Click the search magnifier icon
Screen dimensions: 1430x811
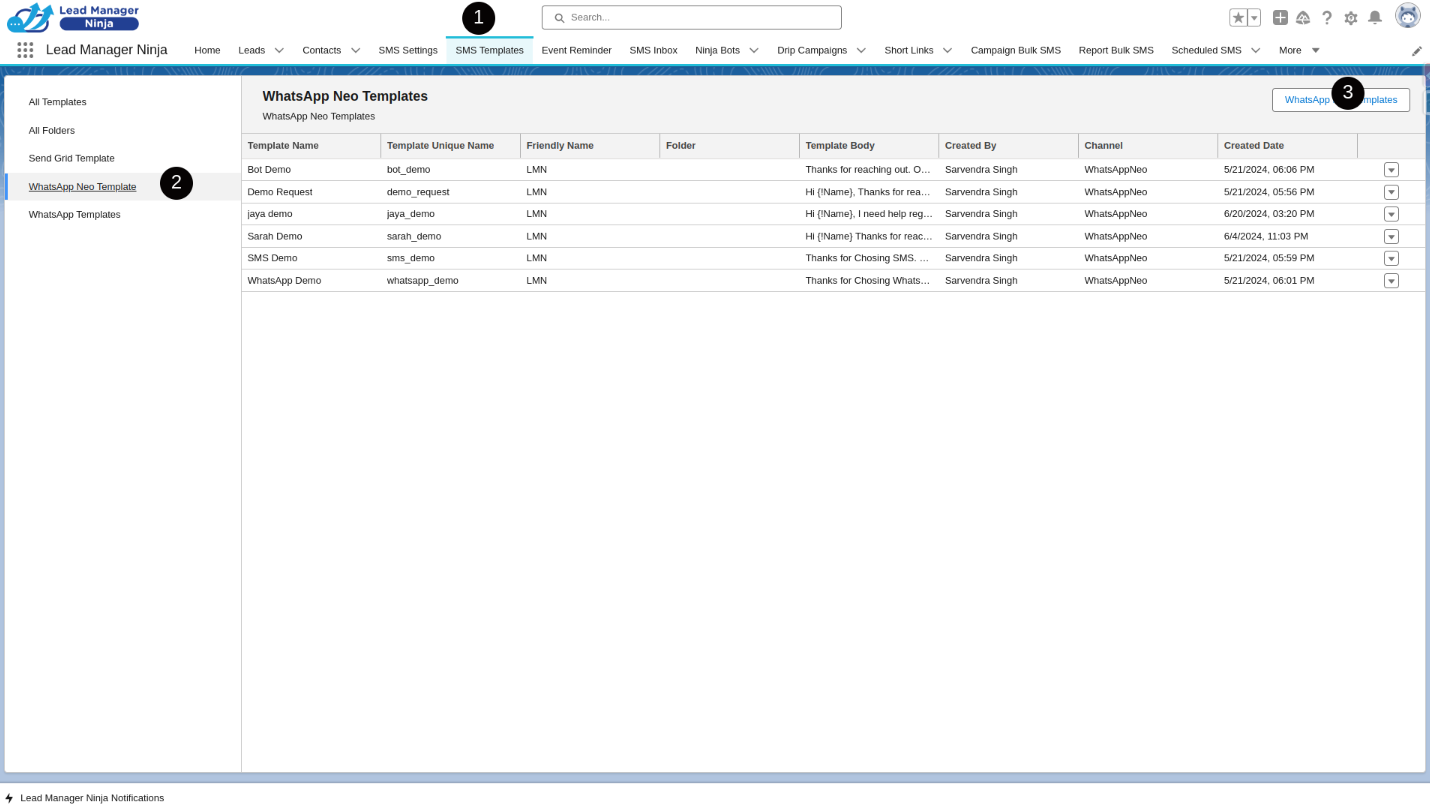(x=559, y=18)
